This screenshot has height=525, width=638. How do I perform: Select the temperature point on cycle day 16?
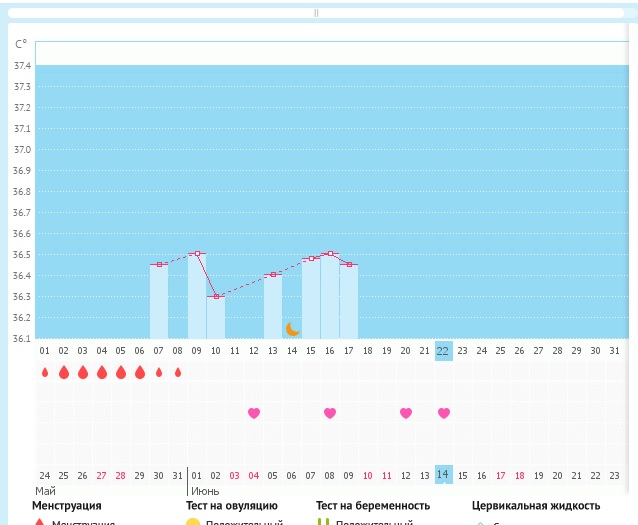tap(330, 254)
